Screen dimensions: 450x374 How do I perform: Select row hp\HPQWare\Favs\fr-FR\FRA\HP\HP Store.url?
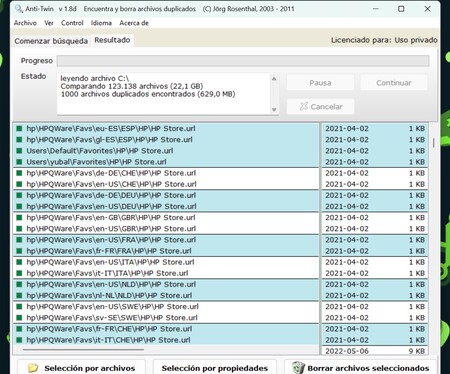tap(166, 251)
